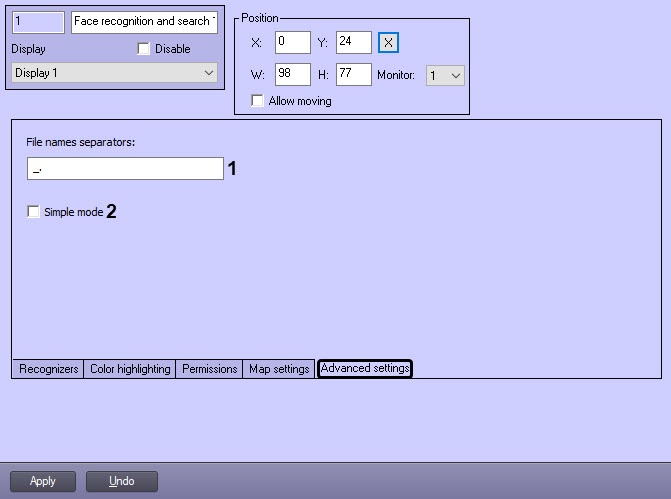Click the object ID number field
671x499 pixels.
coord(38,21)
